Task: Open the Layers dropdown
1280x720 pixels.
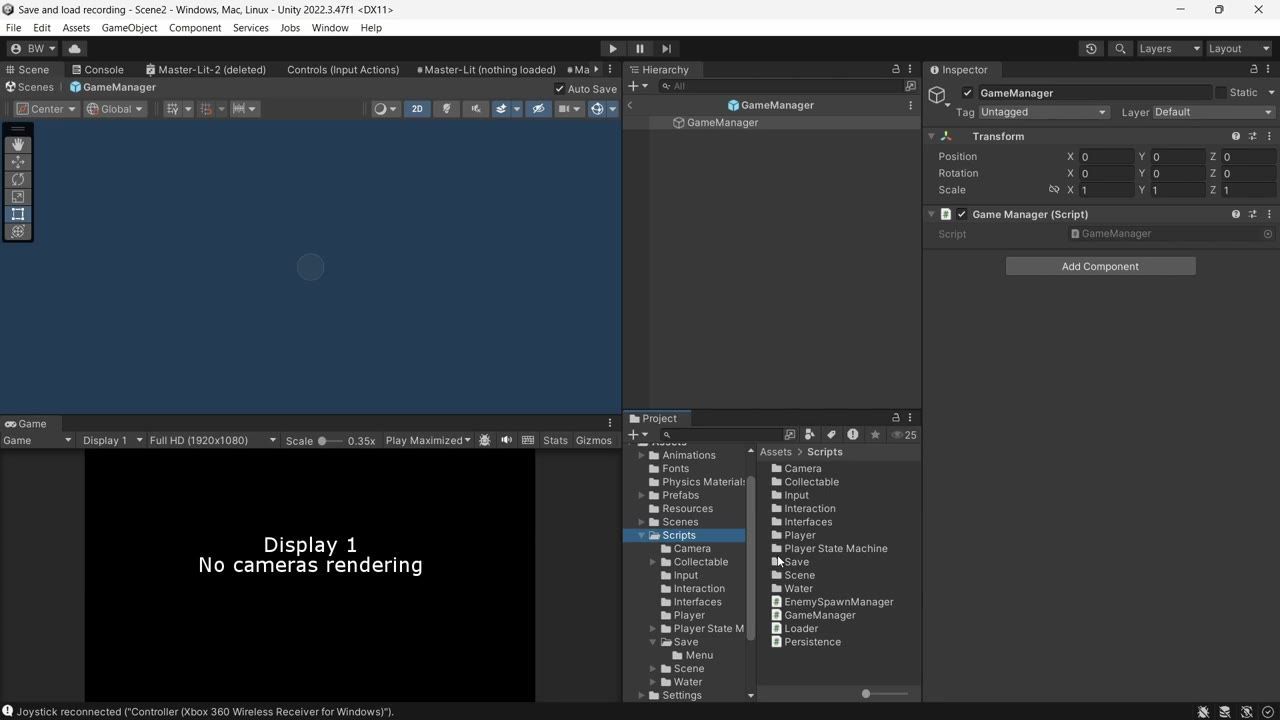Action: click(1169, 48)
